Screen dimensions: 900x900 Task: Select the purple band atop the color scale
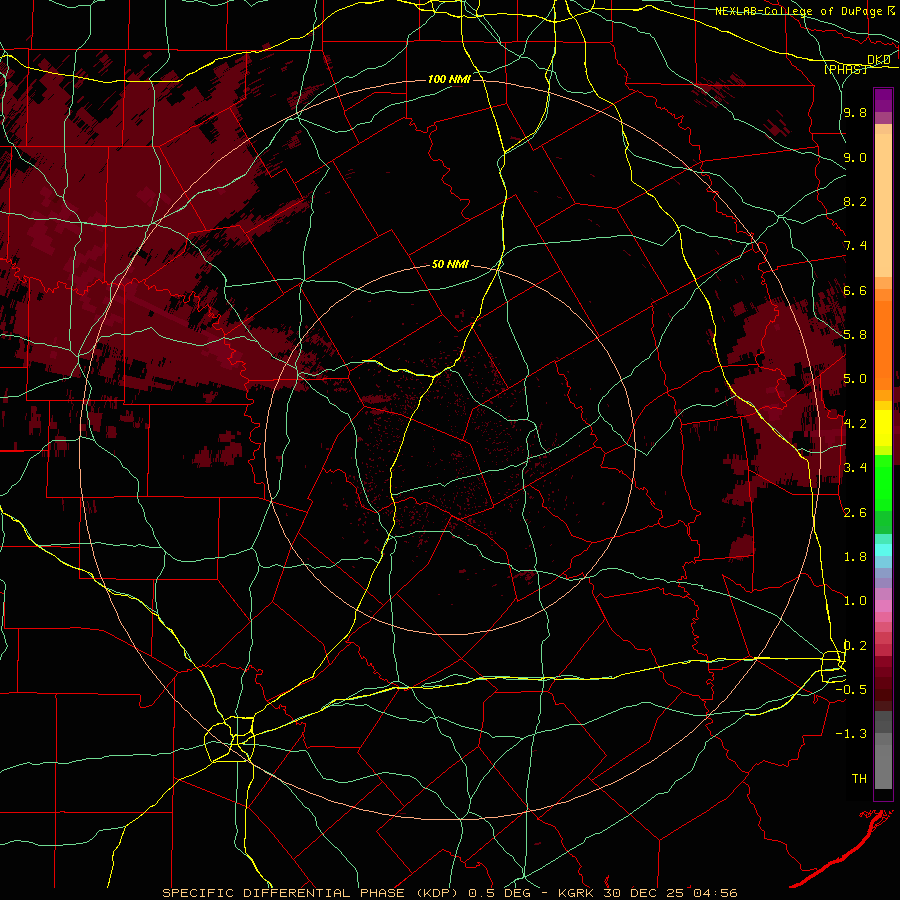point(883,100)
